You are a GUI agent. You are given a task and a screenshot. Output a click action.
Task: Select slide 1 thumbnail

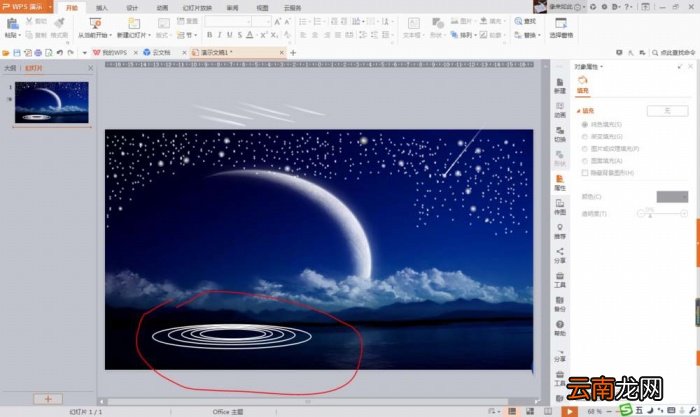coord(52,102)
